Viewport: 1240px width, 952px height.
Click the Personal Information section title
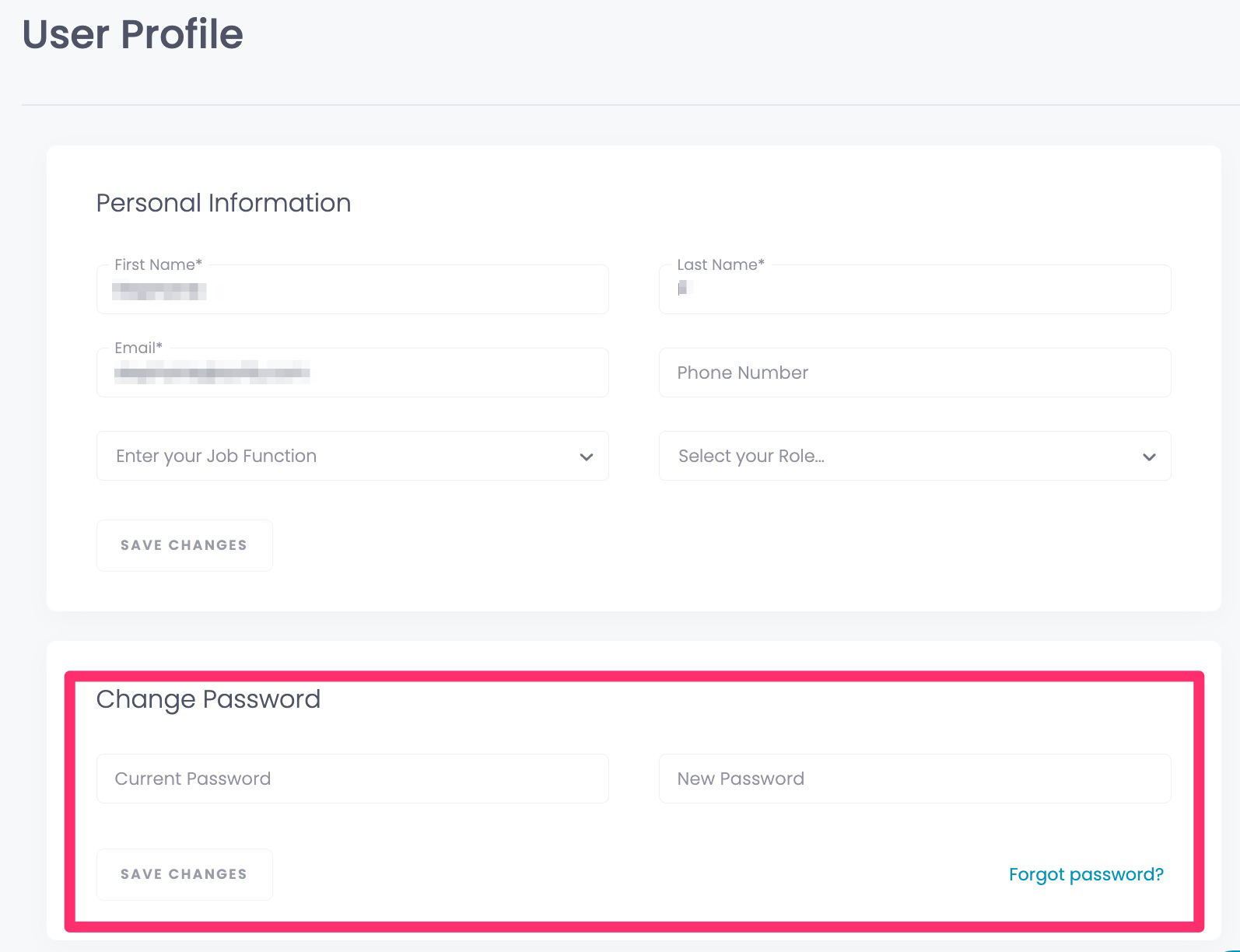click(x=223, y=203)
